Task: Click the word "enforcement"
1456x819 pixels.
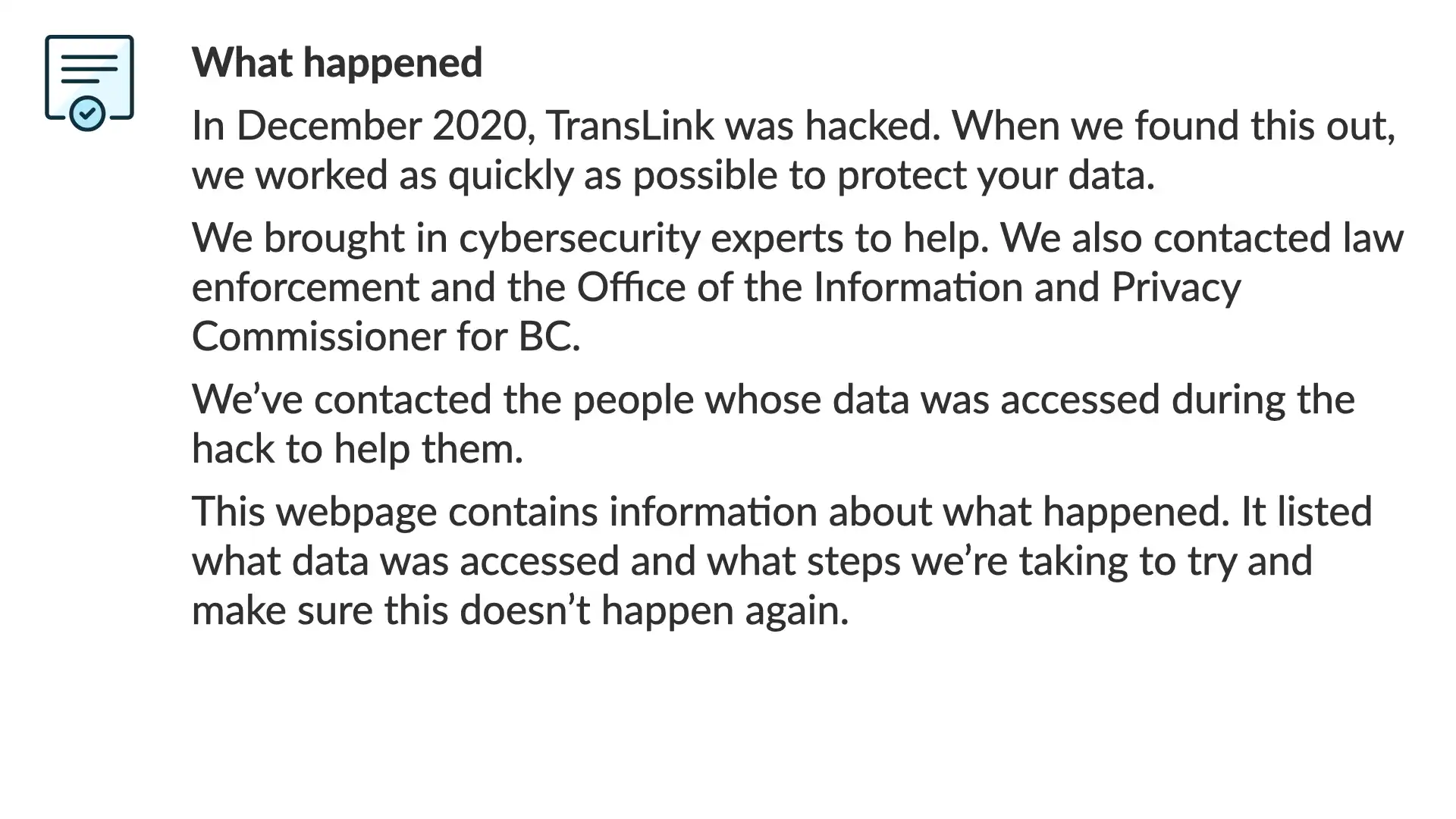Action: 306,287
